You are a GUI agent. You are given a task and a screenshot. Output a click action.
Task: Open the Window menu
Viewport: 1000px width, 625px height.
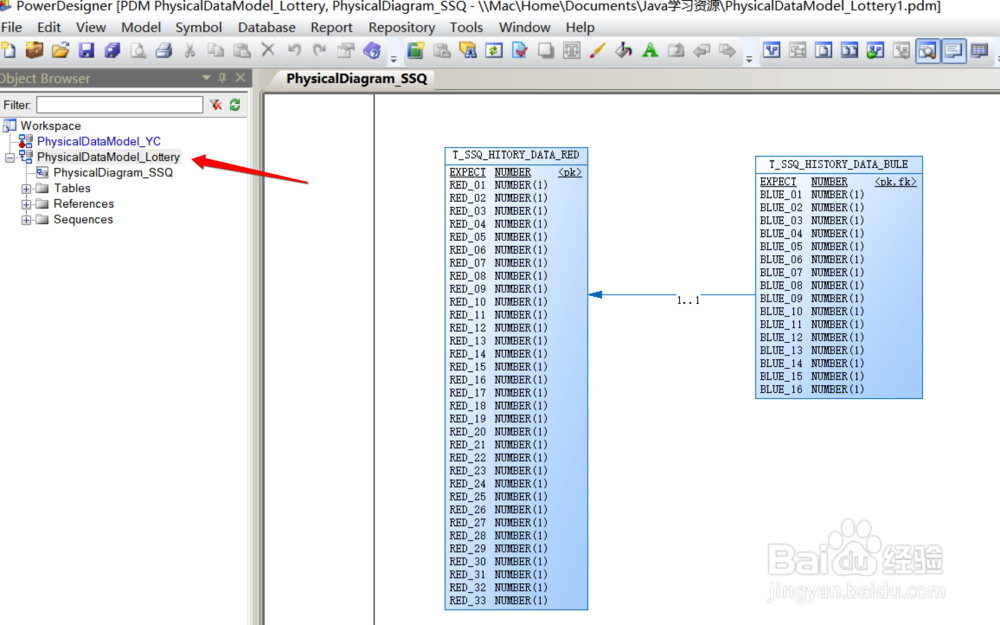click(x=524, y=27)
